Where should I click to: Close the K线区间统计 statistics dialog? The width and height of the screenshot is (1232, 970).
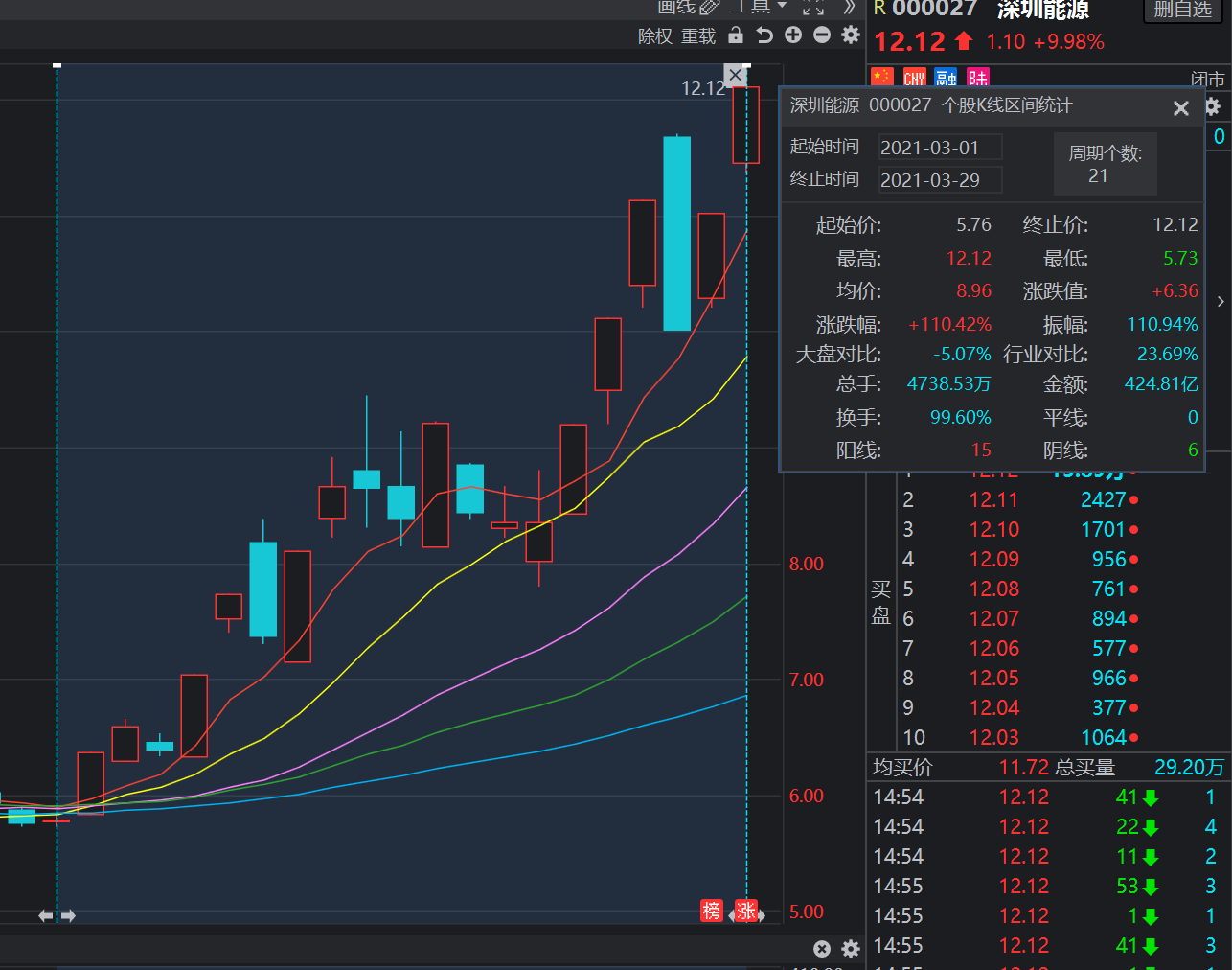(1181, 108)
